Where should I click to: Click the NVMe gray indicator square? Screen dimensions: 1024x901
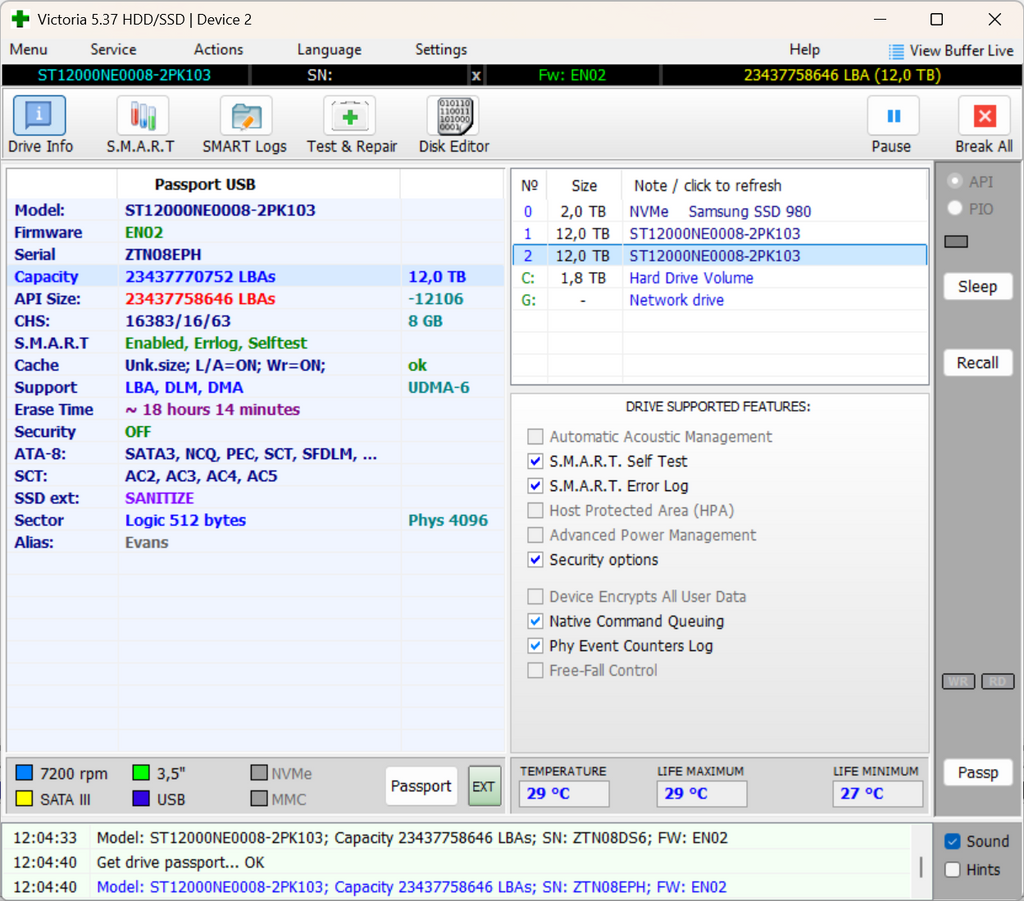[x=259, y=773]
